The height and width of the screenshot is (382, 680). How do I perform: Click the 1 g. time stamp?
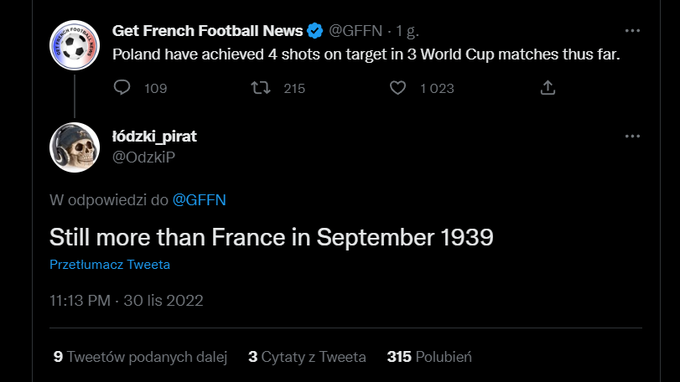tap(407, 31)
